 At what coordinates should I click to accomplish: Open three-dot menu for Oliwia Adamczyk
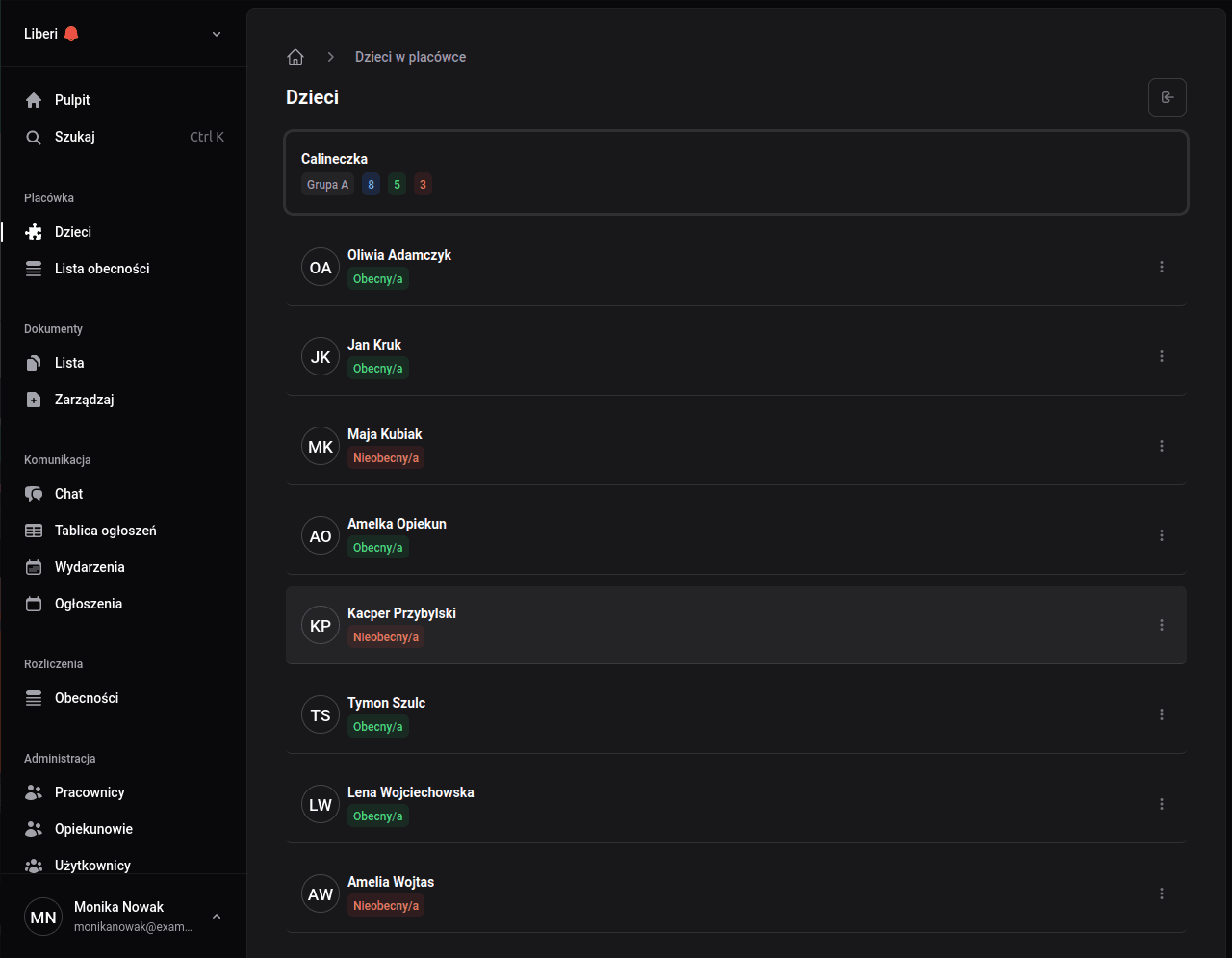(1162, 267)
